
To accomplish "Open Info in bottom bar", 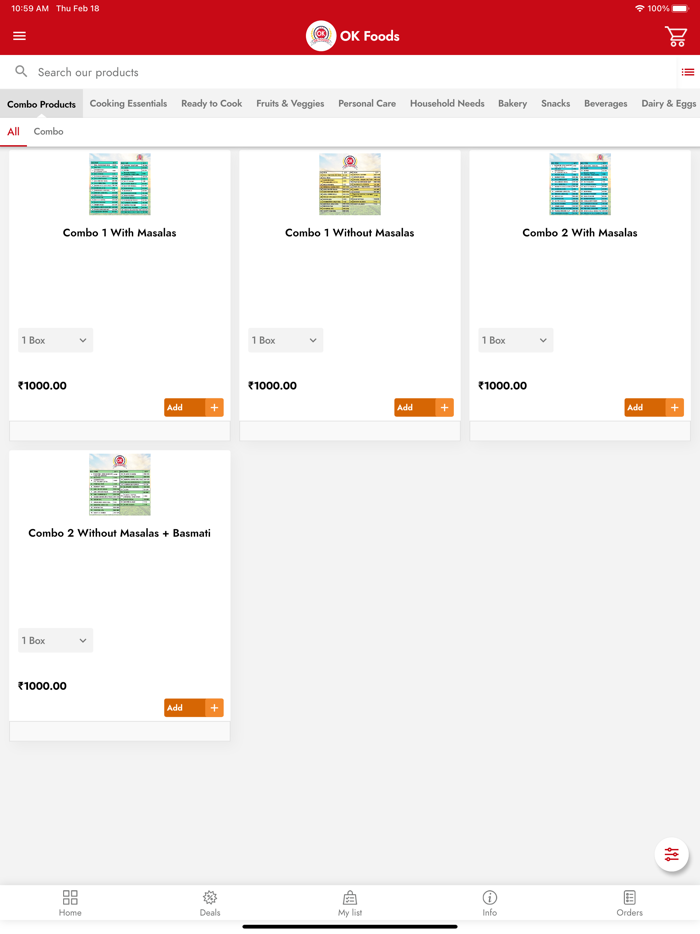I will point(490,903).
